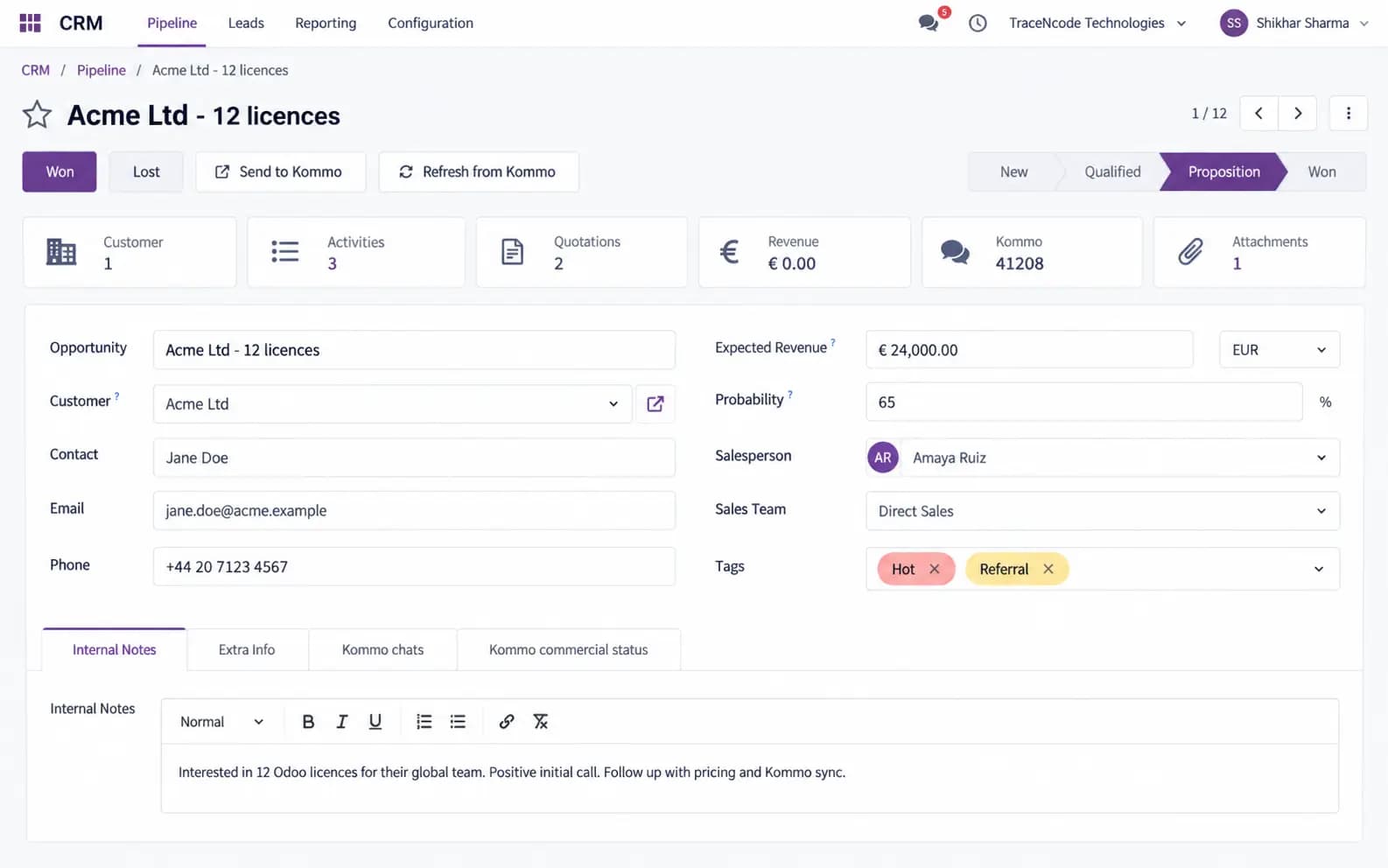The height and width of the screenshot is (868, 1388).
Task: Open TraceNcode Technologies company switcher
Action: [1097, 23]
